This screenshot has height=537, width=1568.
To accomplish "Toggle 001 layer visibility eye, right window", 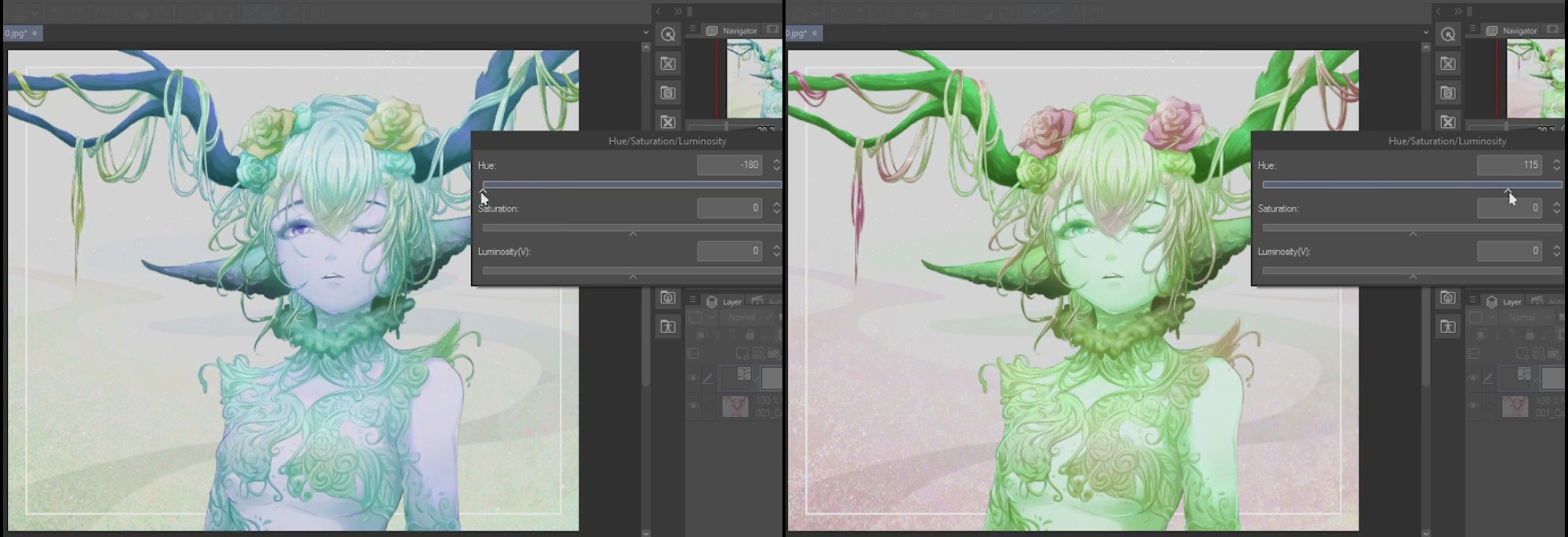I will tap(1473, 406).
